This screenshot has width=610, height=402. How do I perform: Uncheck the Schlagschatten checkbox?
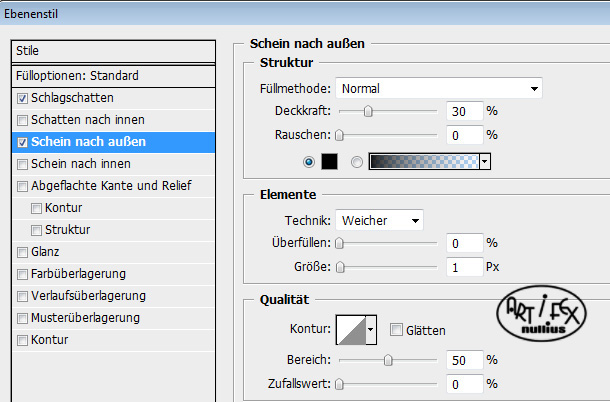tap(22, 98)
